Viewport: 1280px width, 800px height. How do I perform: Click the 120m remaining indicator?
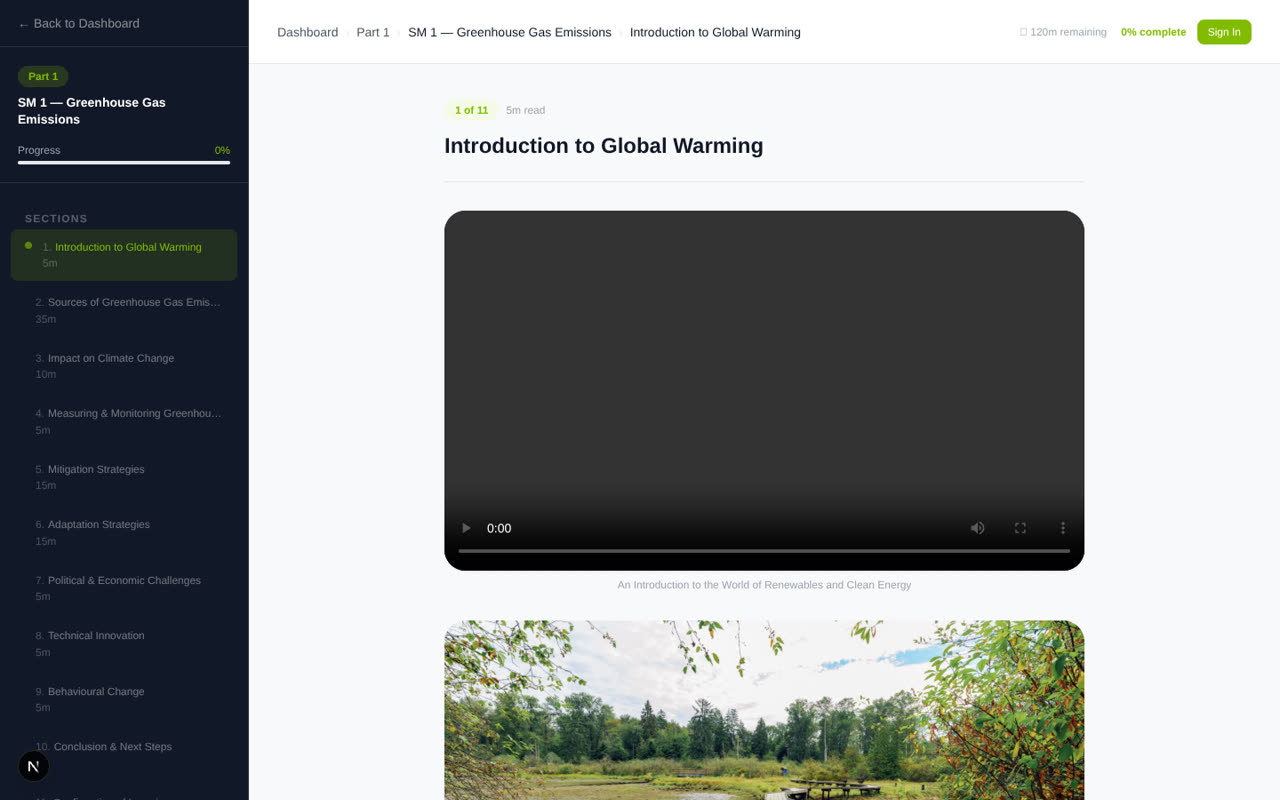click(x=1063, y=32)
